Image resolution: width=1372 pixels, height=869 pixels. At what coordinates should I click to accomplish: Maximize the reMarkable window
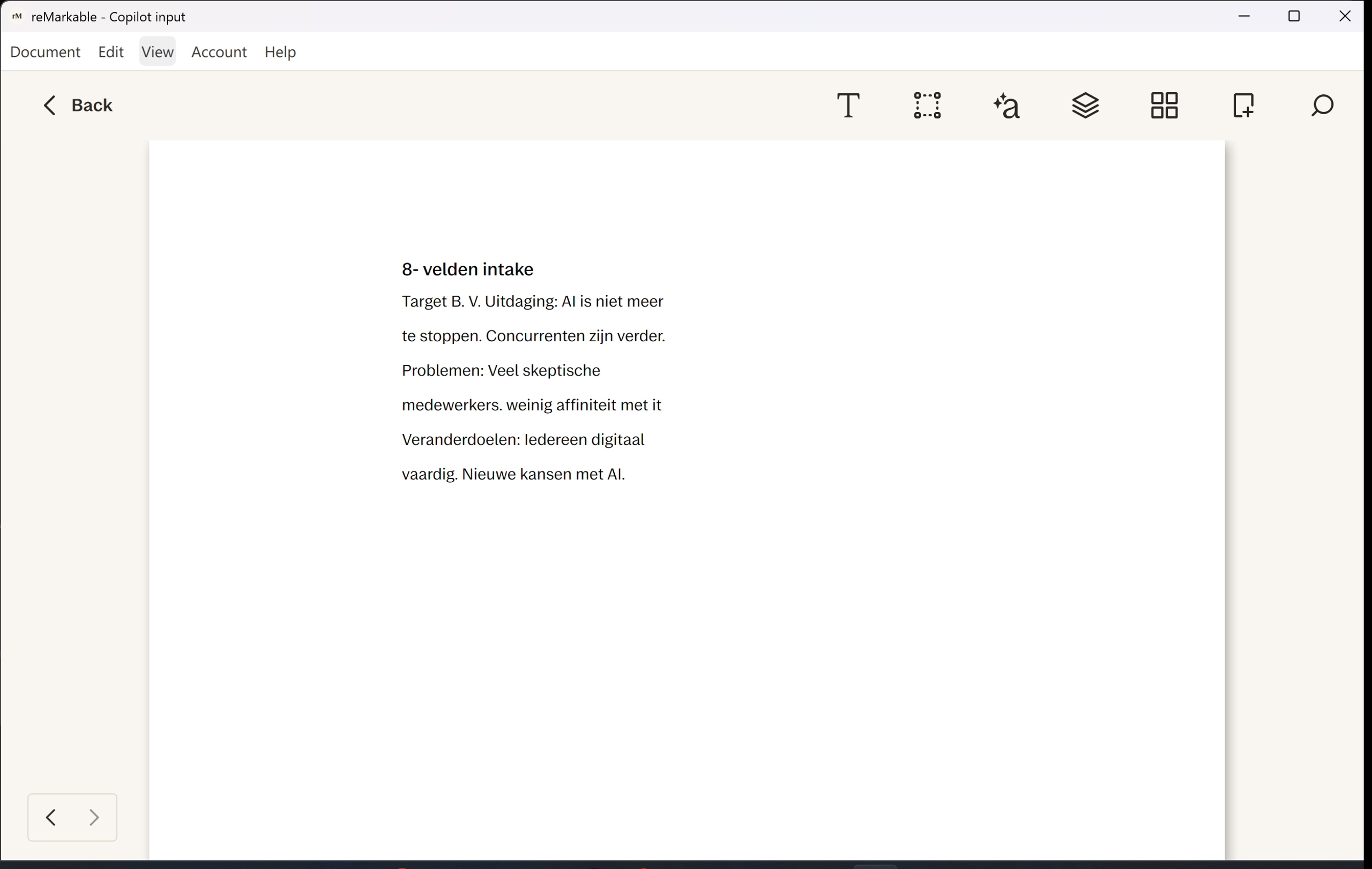pyautogui.click(x=1293, y=17)
